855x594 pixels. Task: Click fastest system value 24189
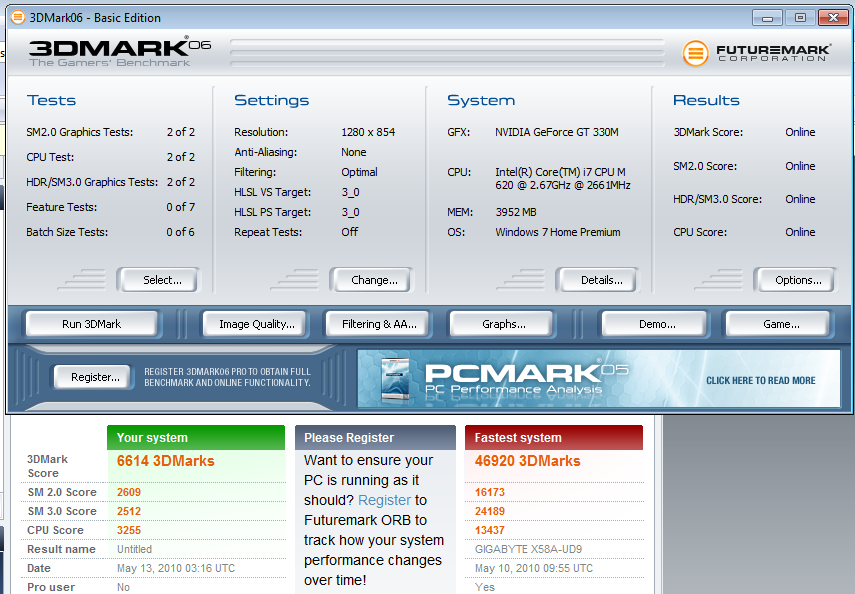tap(490, 511)
